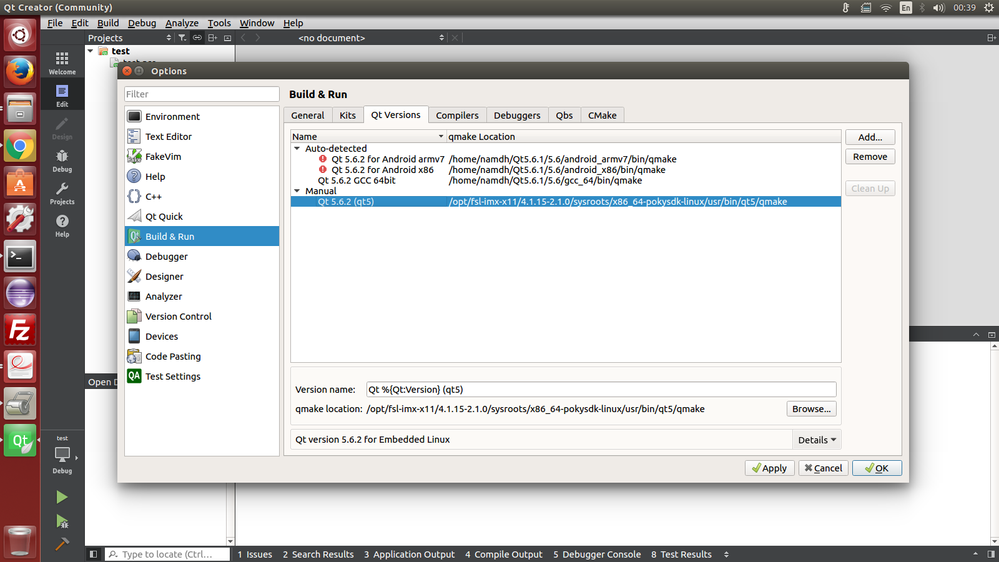Image resolution: width=999 pixels, height=562 pixels.
Task: Click the green Run button
Action: (62, 497)
